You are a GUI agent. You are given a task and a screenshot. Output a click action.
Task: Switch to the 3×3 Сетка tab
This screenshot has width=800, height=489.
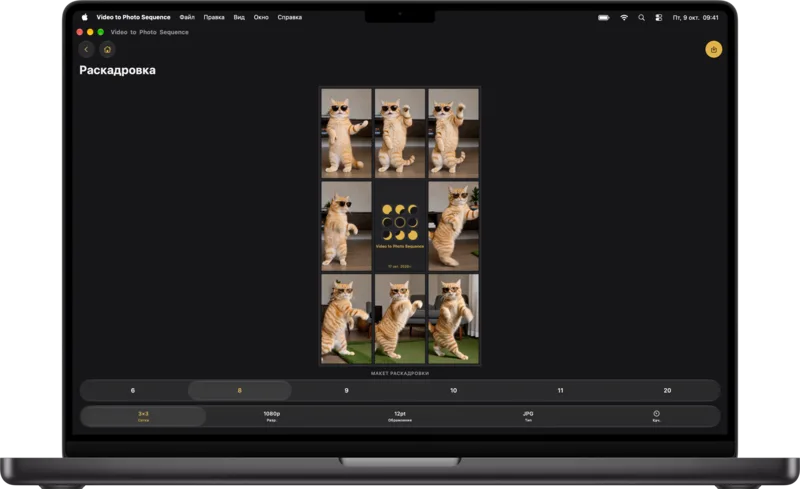tap(143, 416)
